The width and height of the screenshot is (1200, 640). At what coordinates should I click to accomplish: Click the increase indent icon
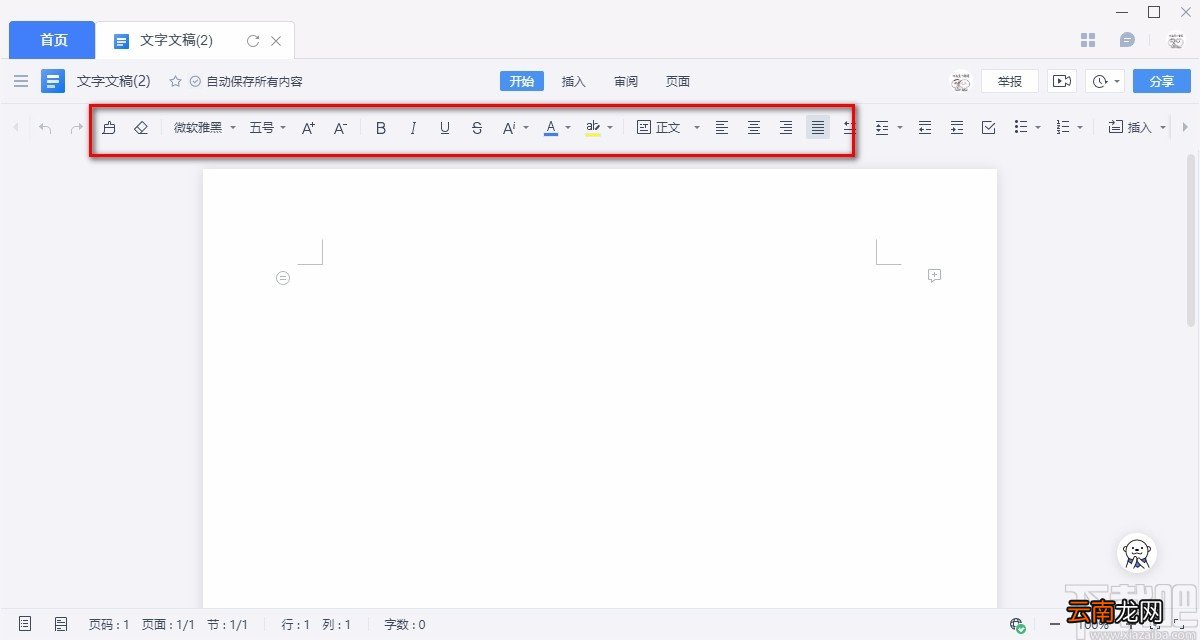[x=957, y=128]
